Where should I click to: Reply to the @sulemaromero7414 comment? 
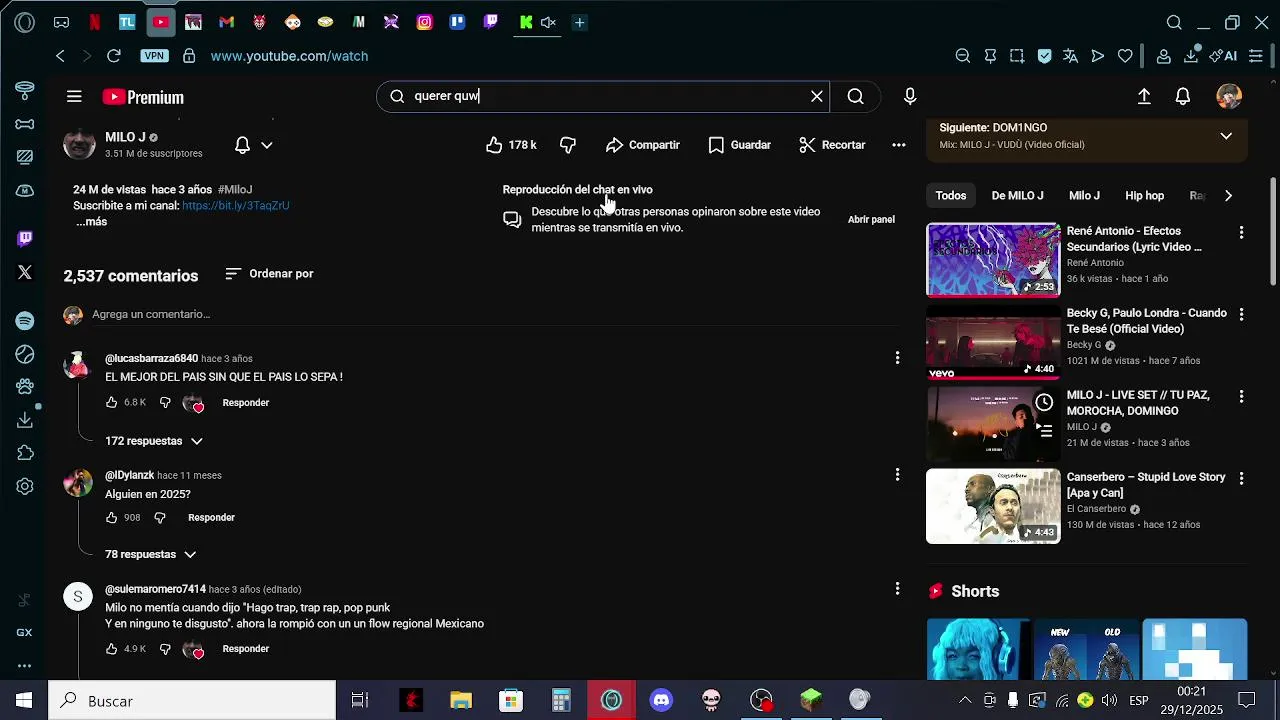[x=245, y=649]
